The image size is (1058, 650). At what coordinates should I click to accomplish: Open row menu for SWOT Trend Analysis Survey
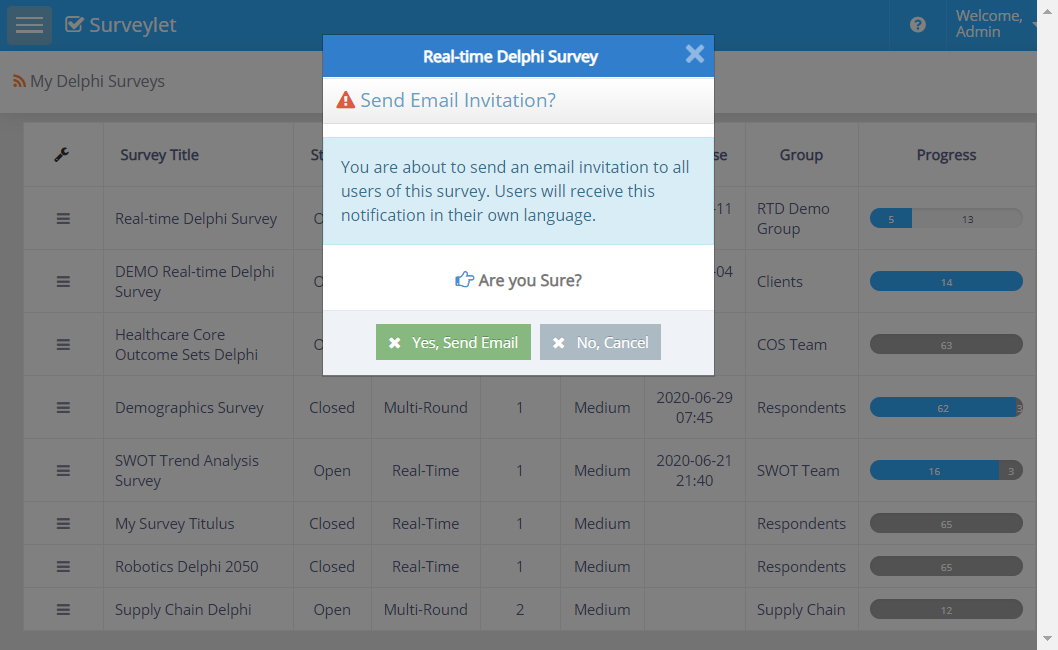pyautogui.click(x=63, y=470)
